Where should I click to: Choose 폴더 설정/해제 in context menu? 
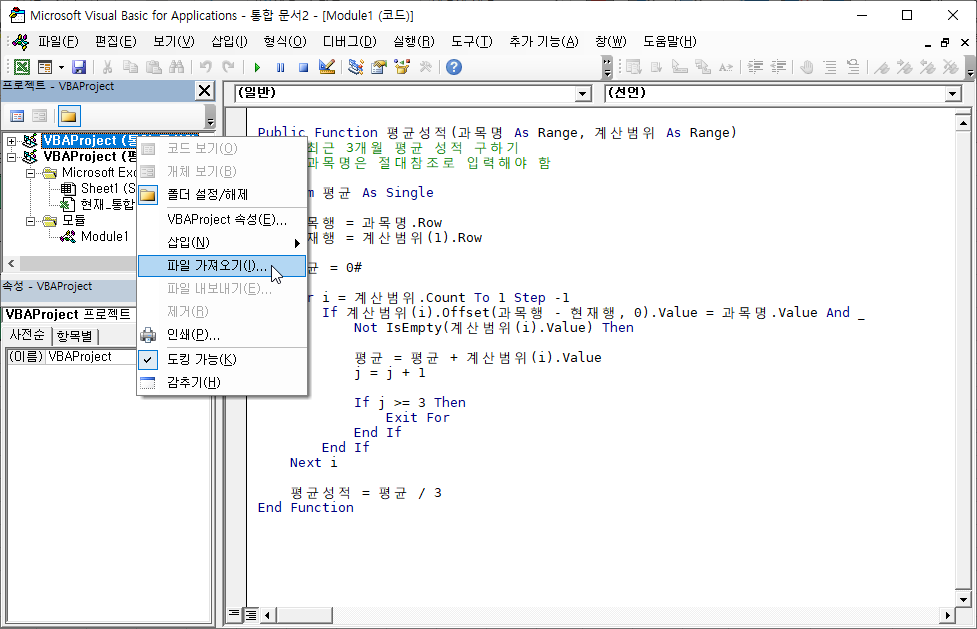(222, 194)
